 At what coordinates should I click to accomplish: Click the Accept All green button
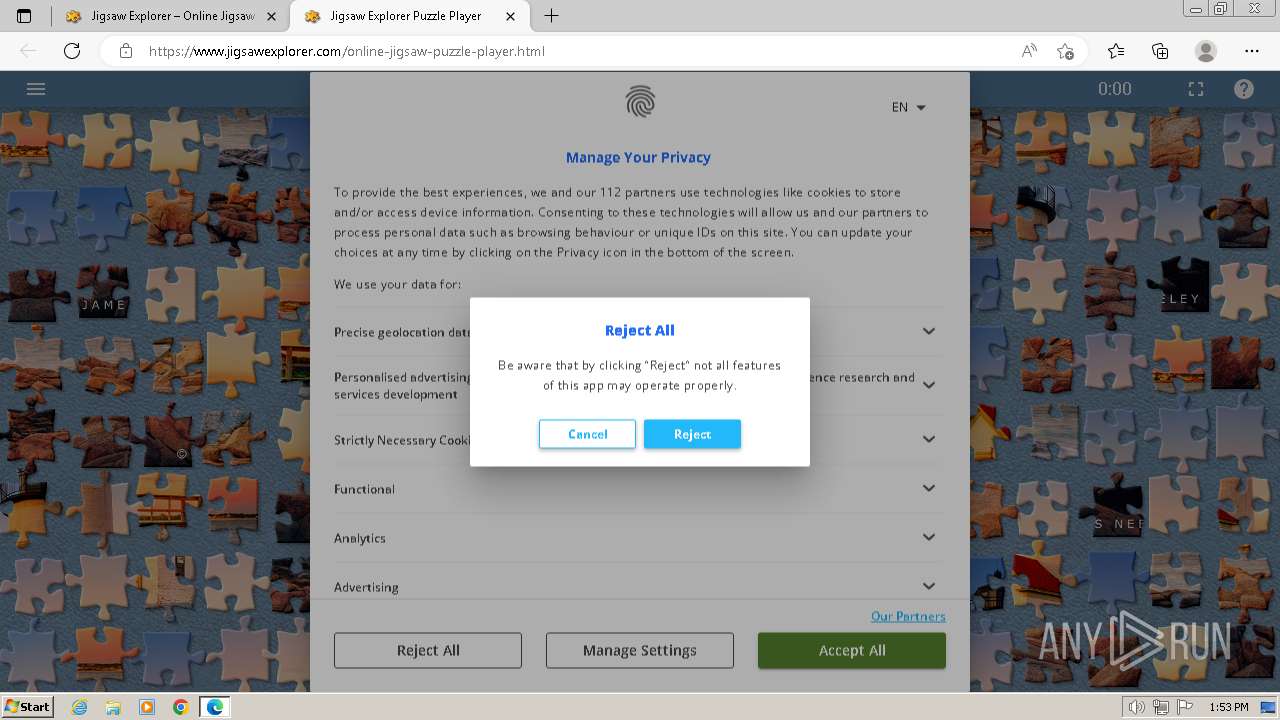[852, 650]
